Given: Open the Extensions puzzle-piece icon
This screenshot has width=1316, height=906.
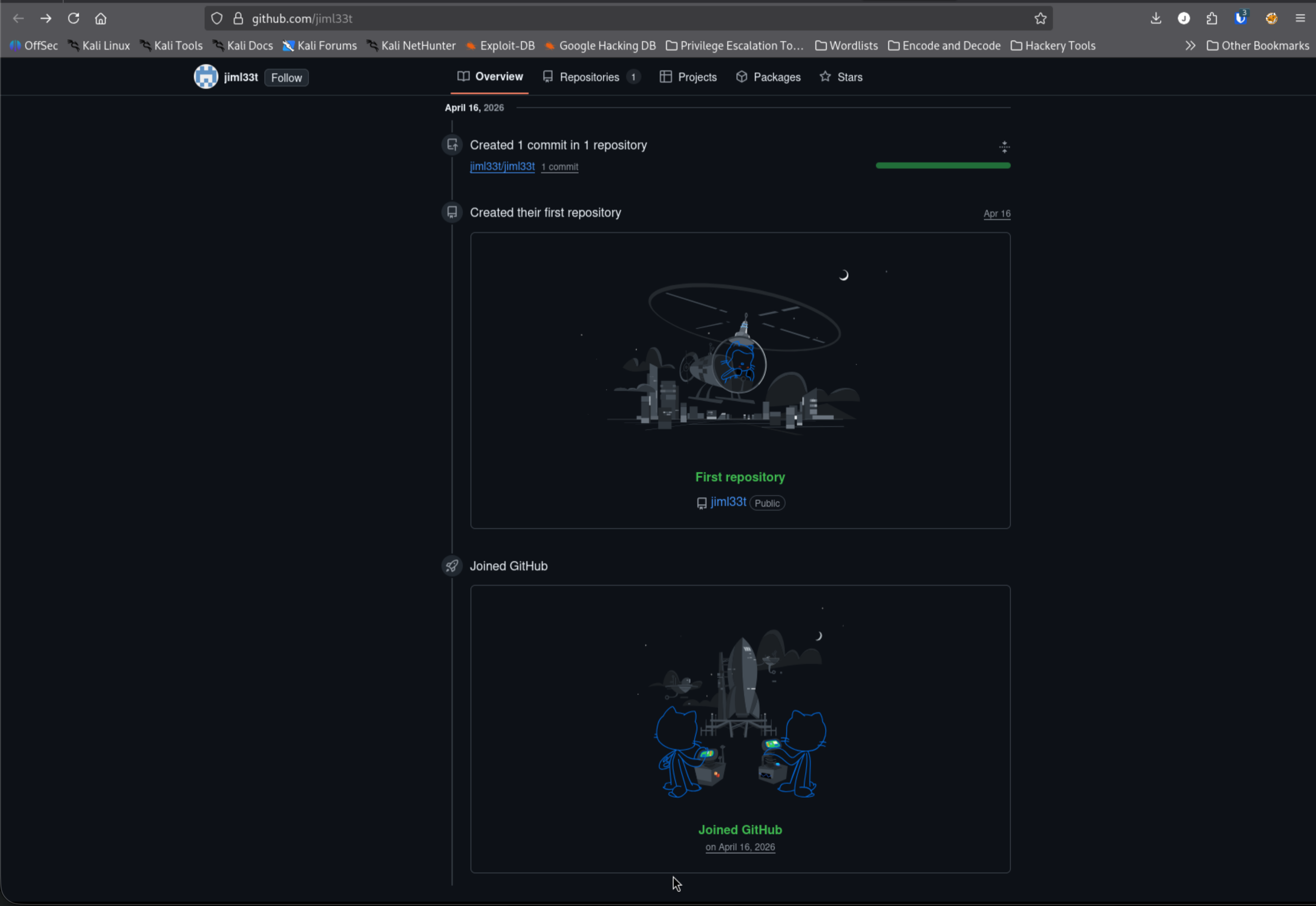Looking at the screenshot, I should 1212,19.
